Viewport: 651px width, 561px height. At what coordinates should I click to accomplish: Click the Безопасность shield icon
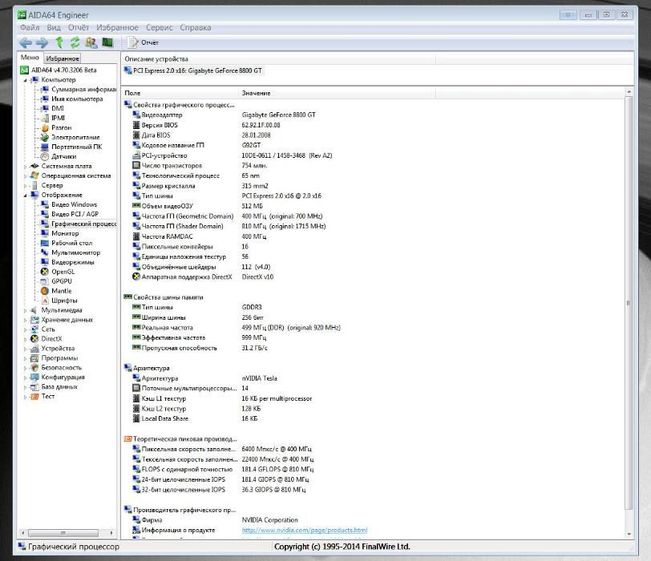(x=35, y=367)
